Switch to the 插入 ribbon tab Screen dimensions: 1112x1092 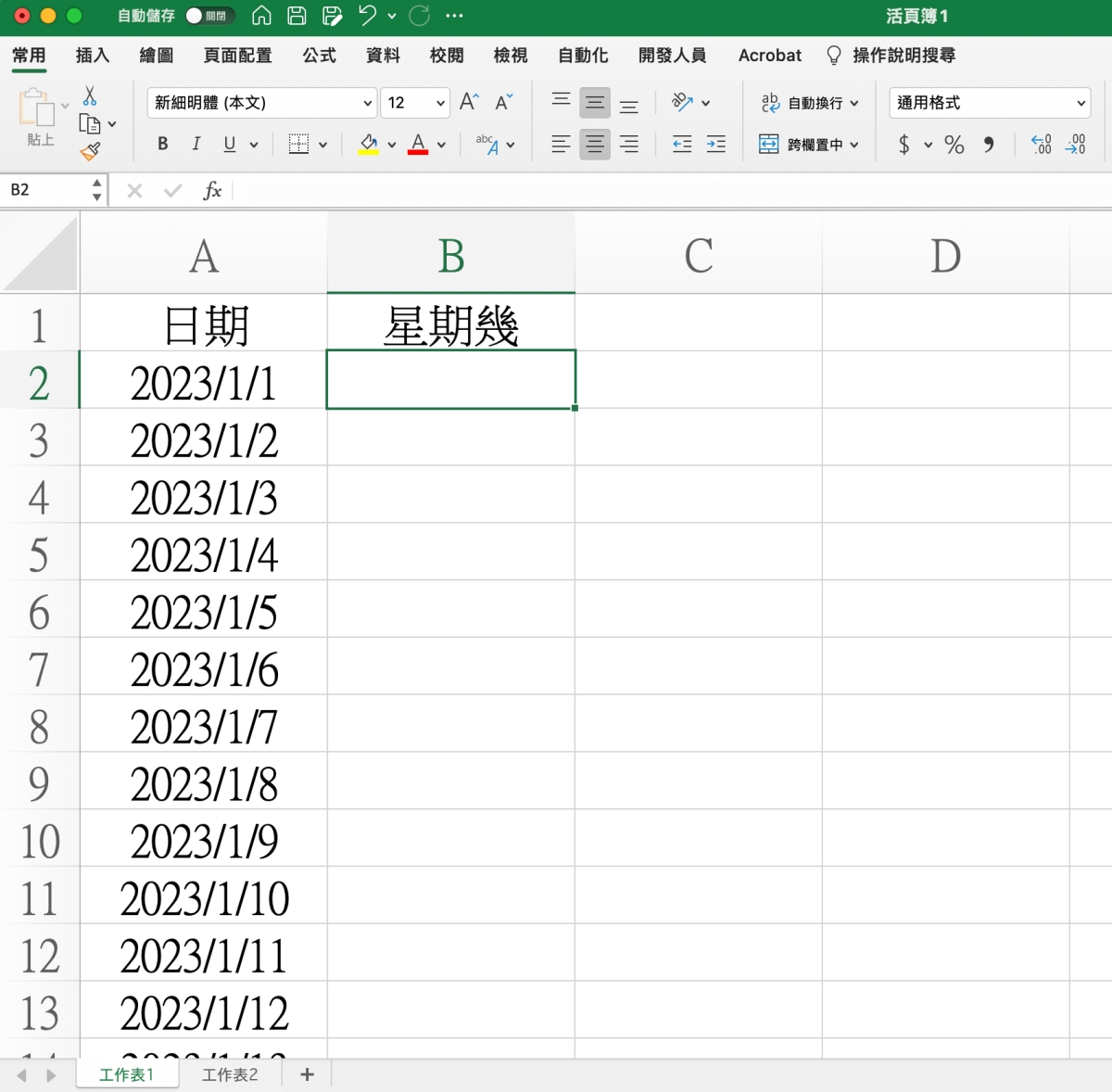pos(93,56)
